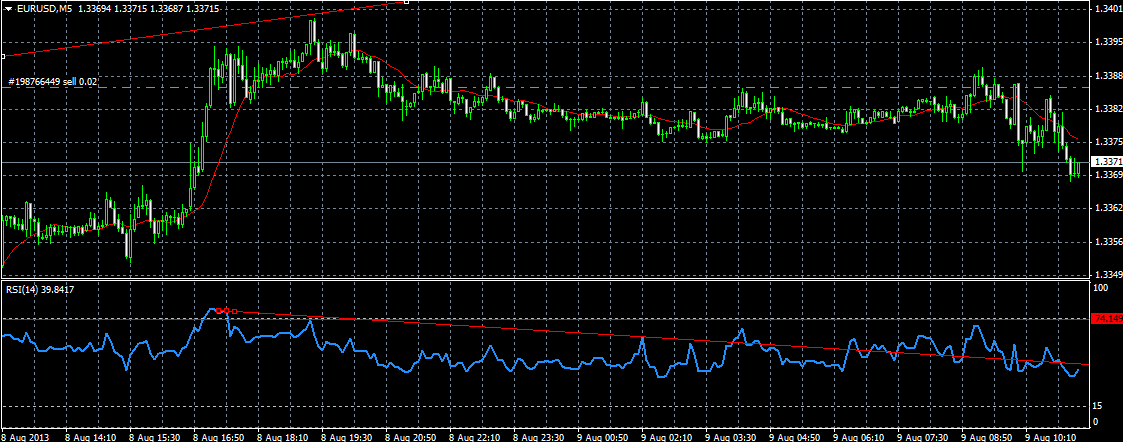The image size is (1123, 442).
Task: Click the 1.3356 price axis label
Action: pyautogui.click(x=1107, y=241)
